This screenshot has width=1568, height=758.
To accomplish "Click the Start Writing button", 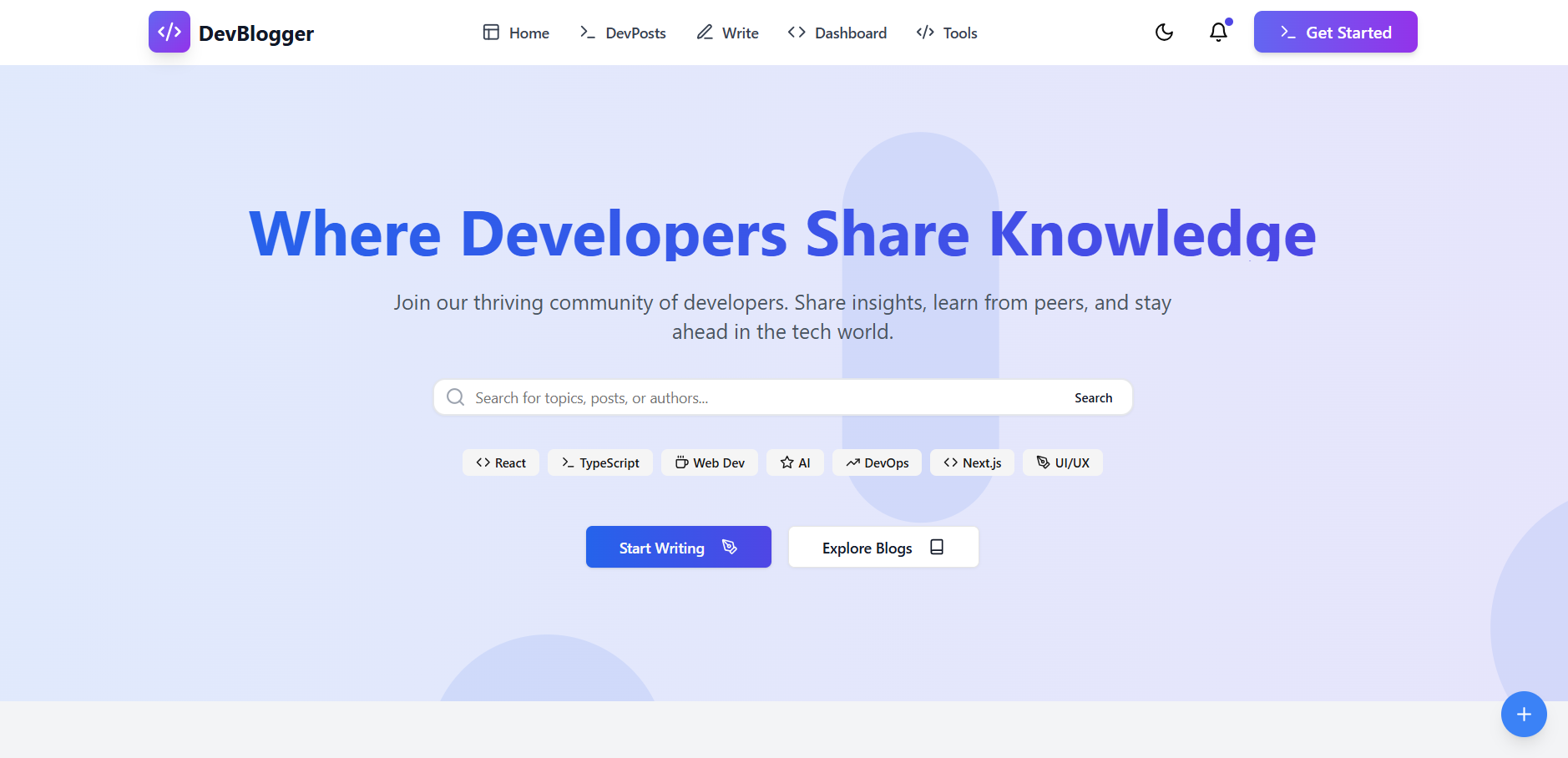I will tap(679, 547).
